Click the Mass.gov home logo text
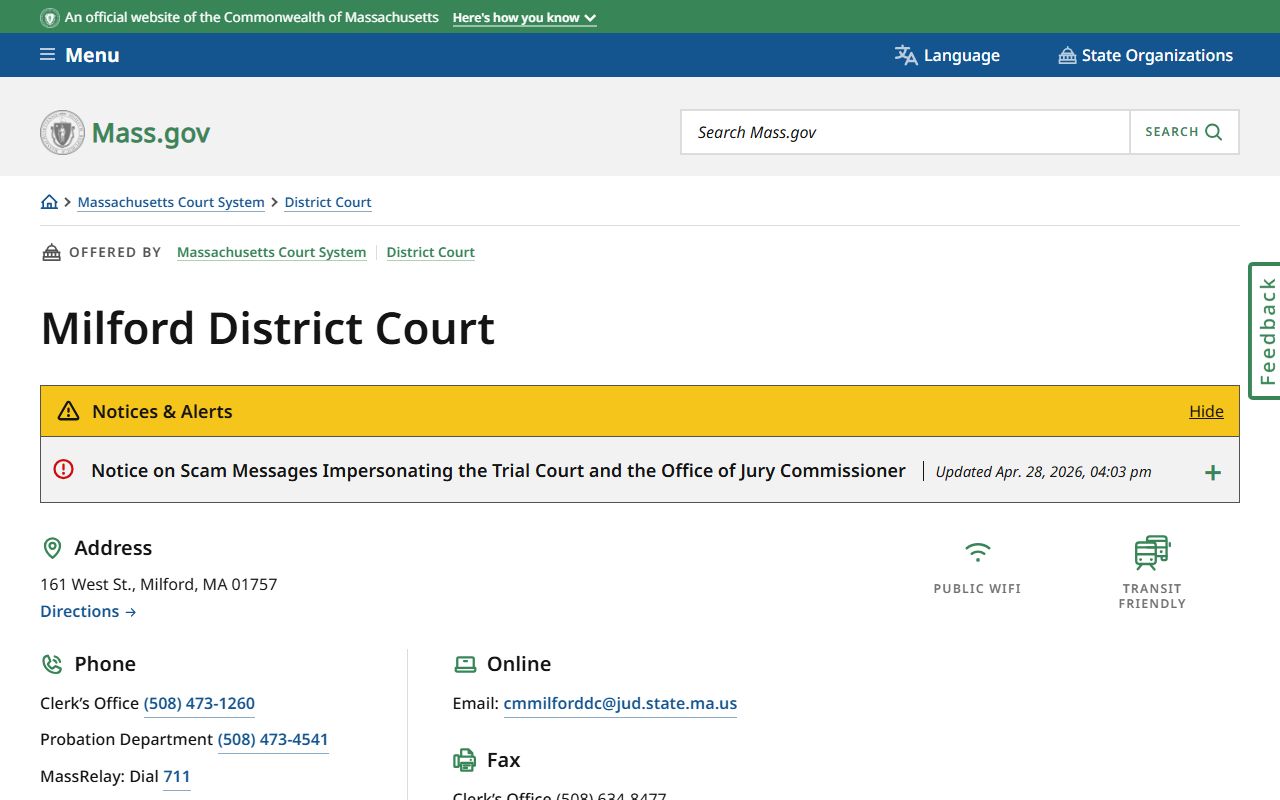 point(151,133)
